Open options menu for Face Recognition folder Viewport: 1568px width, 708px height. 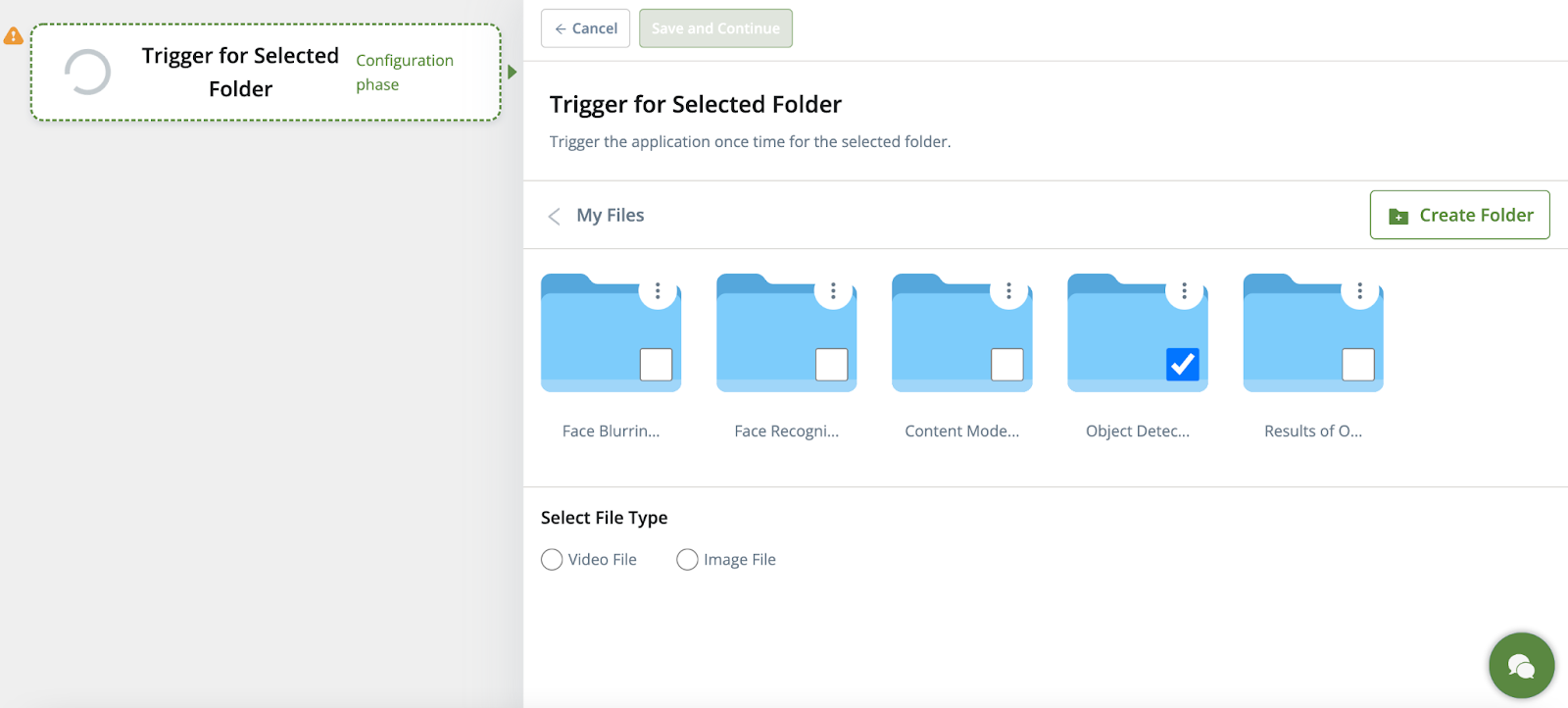tap(833, 291)
